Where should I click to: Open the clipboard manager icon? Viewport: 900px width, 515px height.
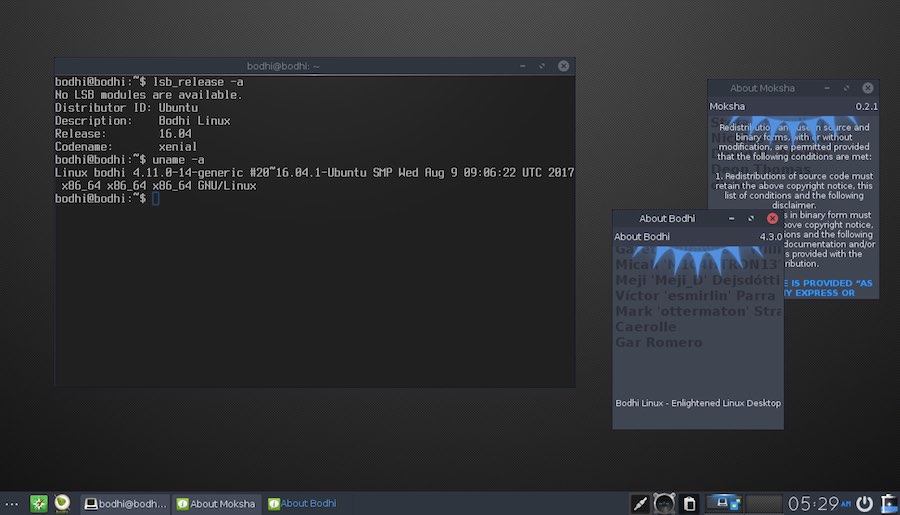689,504
